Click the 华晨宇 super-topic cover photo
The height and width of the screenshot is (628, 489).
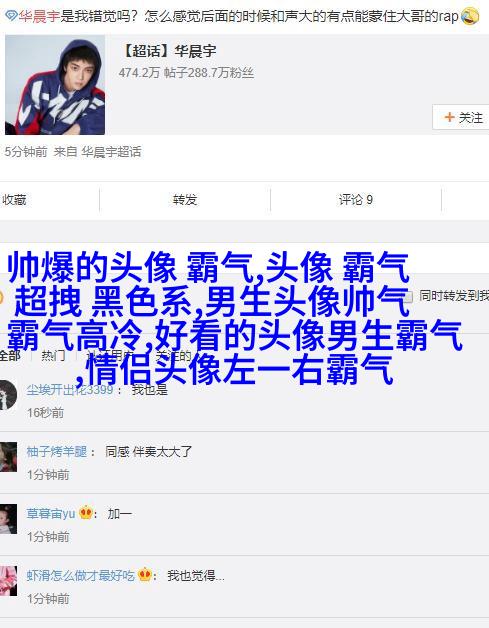point(55,85)
